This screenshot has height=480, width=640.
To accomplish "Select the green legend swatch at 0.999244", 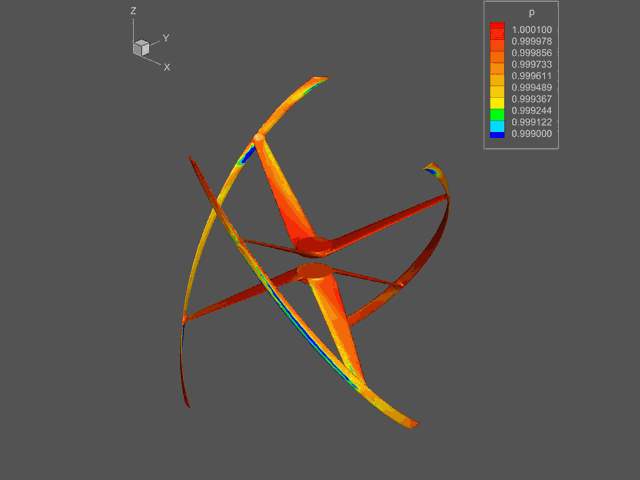I will click(497, 114).
